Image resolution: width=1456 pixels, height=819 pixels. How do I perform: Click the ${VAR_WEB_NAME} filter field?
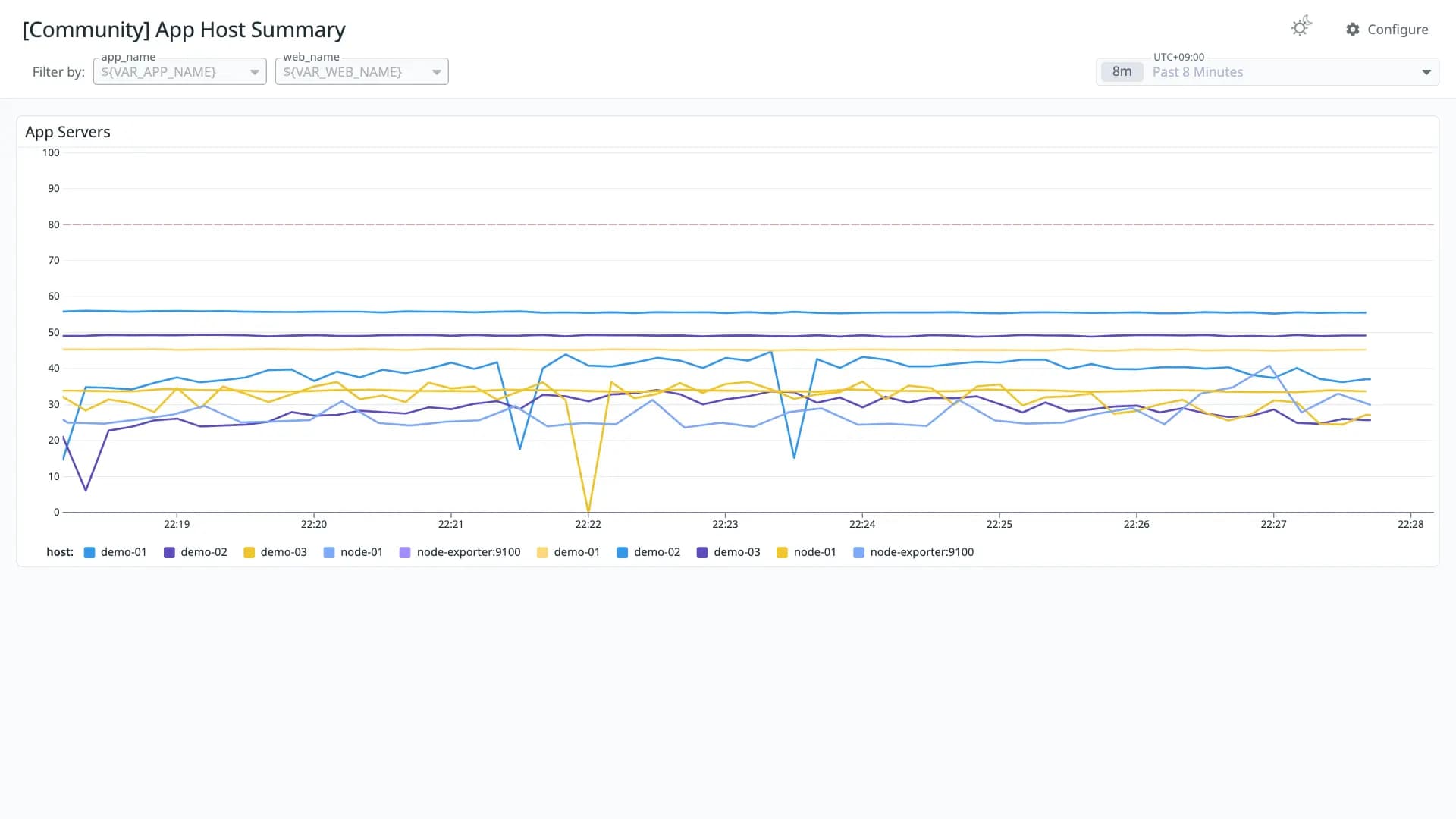click(362, 72)
